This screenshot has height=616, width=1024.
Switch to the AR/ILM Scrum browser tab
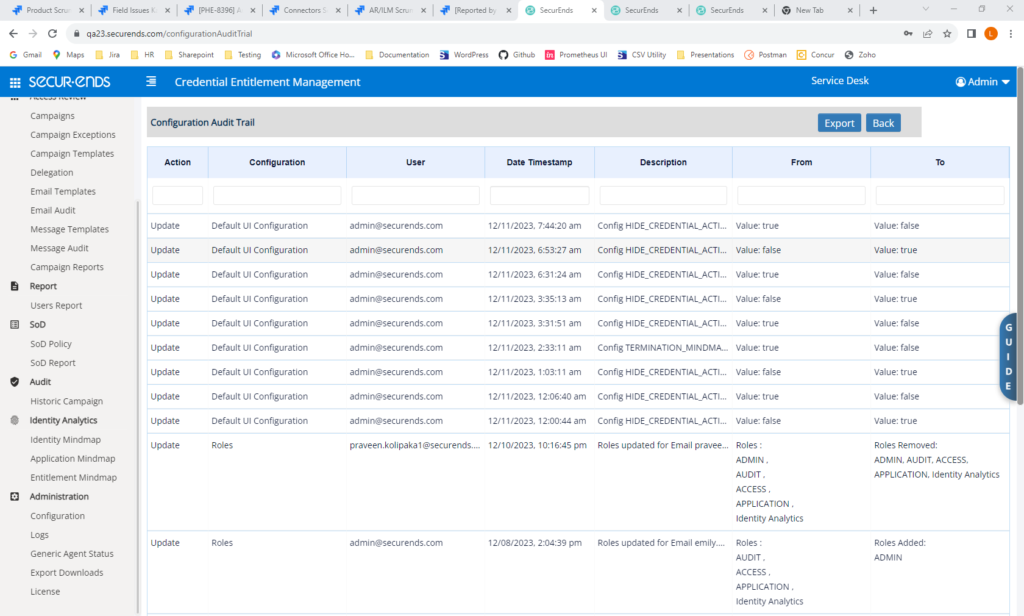pyautogui.click(x=391, y=10)
